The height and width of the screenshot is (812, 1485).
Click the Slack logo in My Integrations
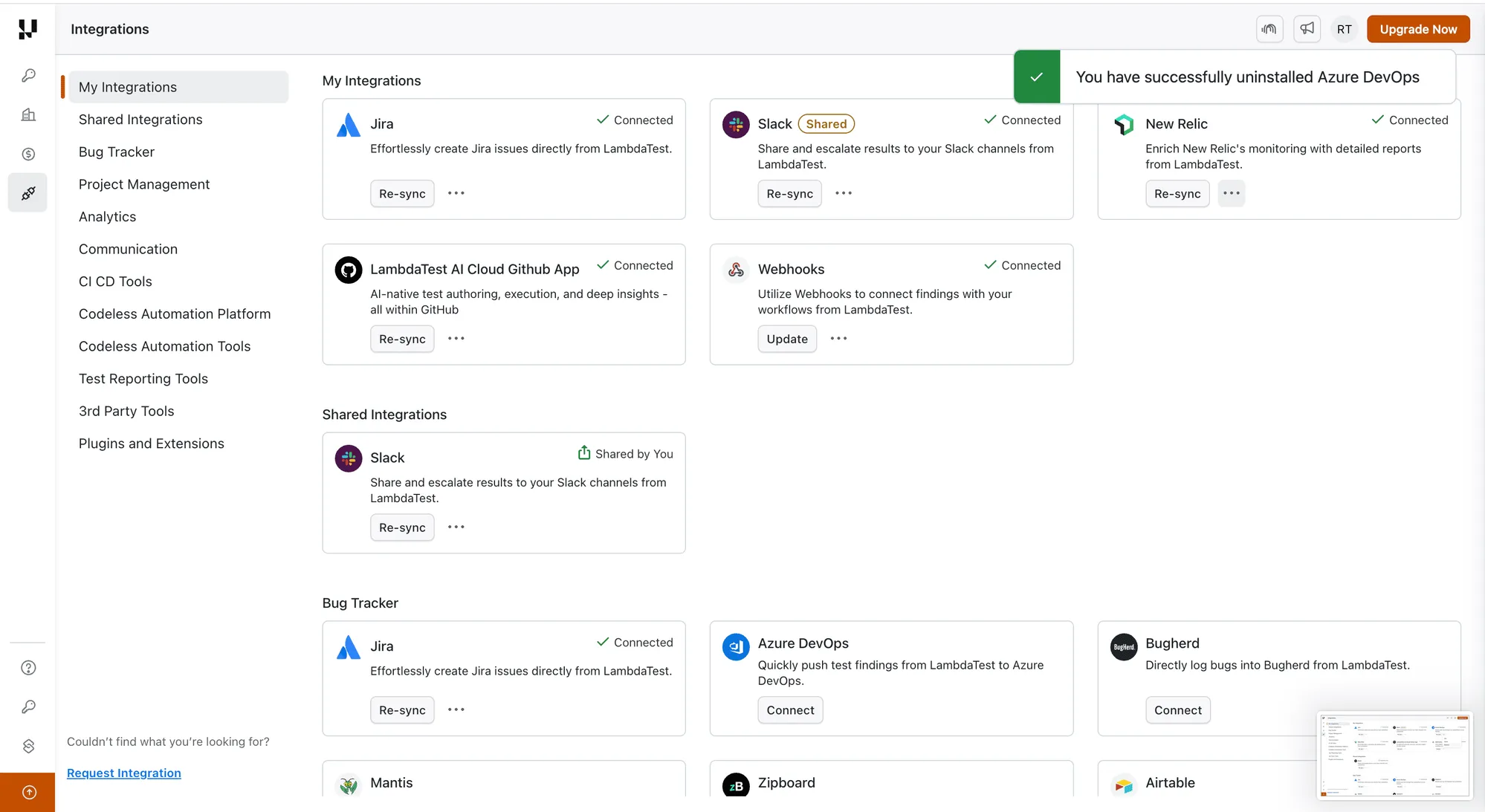(x=736, y=124)
